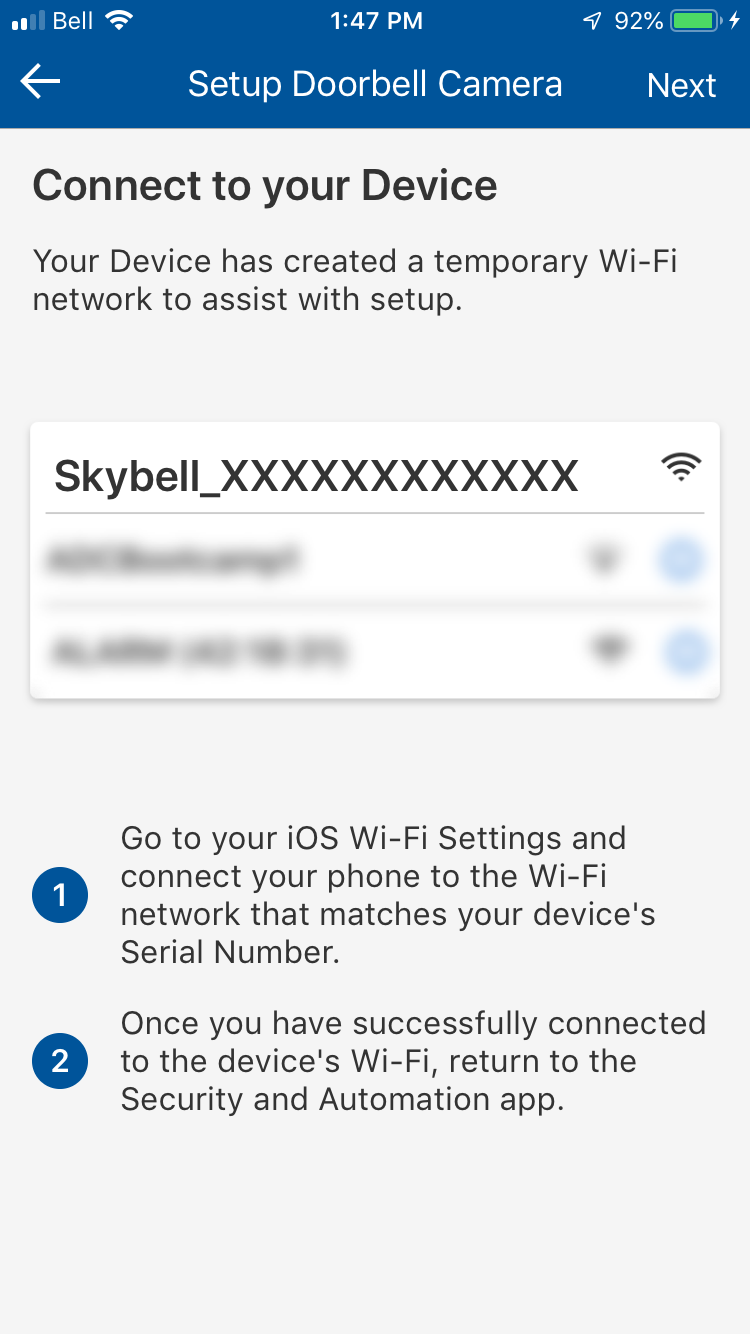
Task: Select the first blurred Wi-Fi network row
Action: [375, 561]
